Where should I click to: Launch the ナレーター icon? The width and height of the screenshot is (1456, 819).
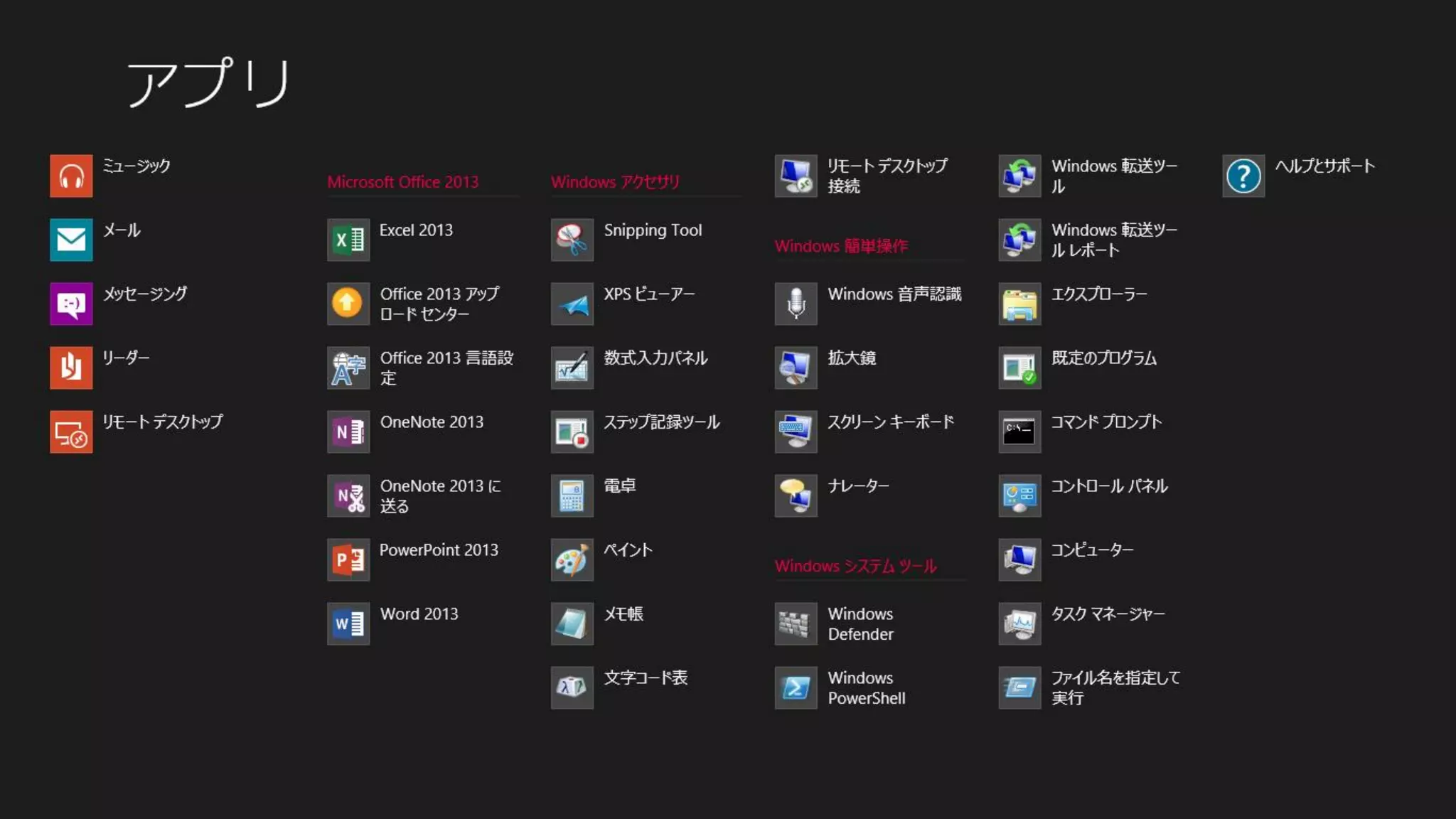click(796, 496)
